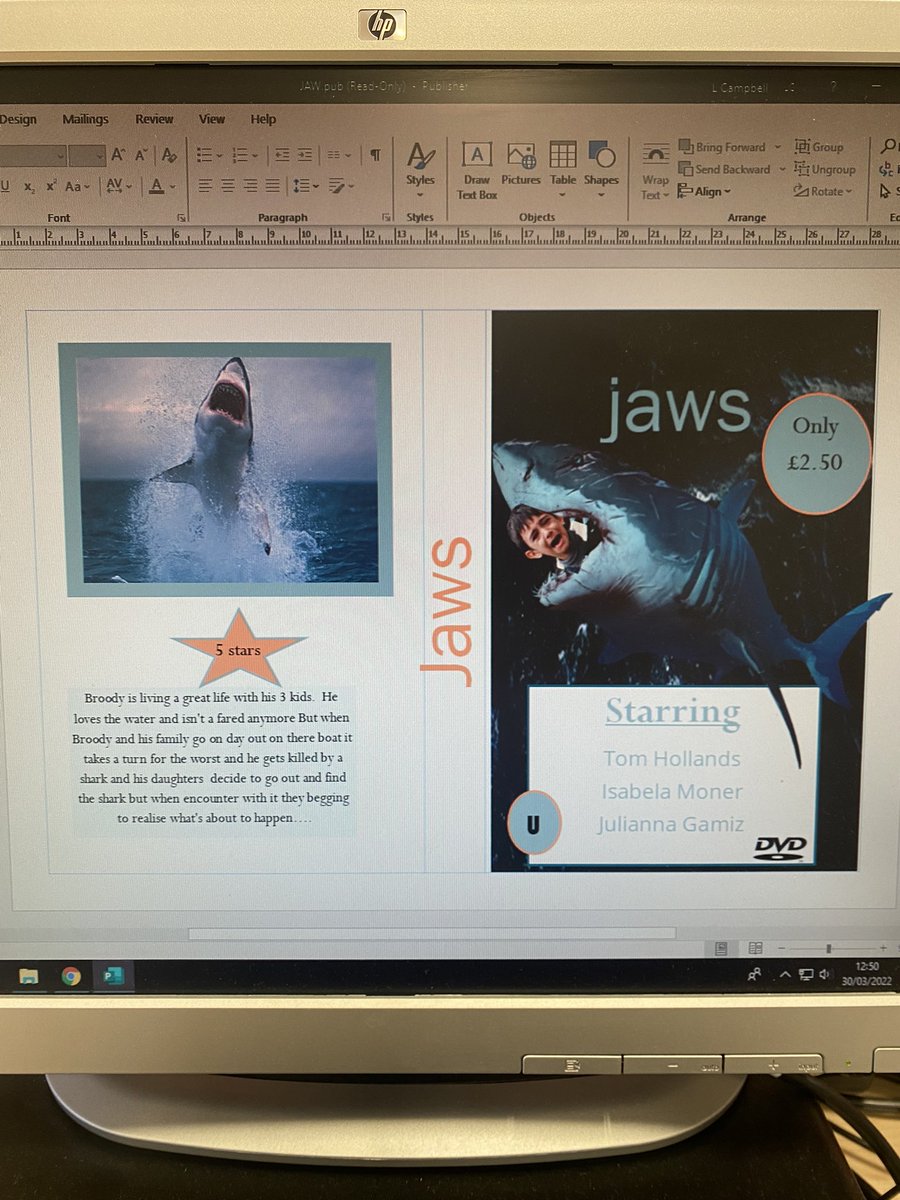Clear all formatting with eraser icon
Image resolution: width=900 pixels, height=1200 pixels.
click(x=170, y=155)
